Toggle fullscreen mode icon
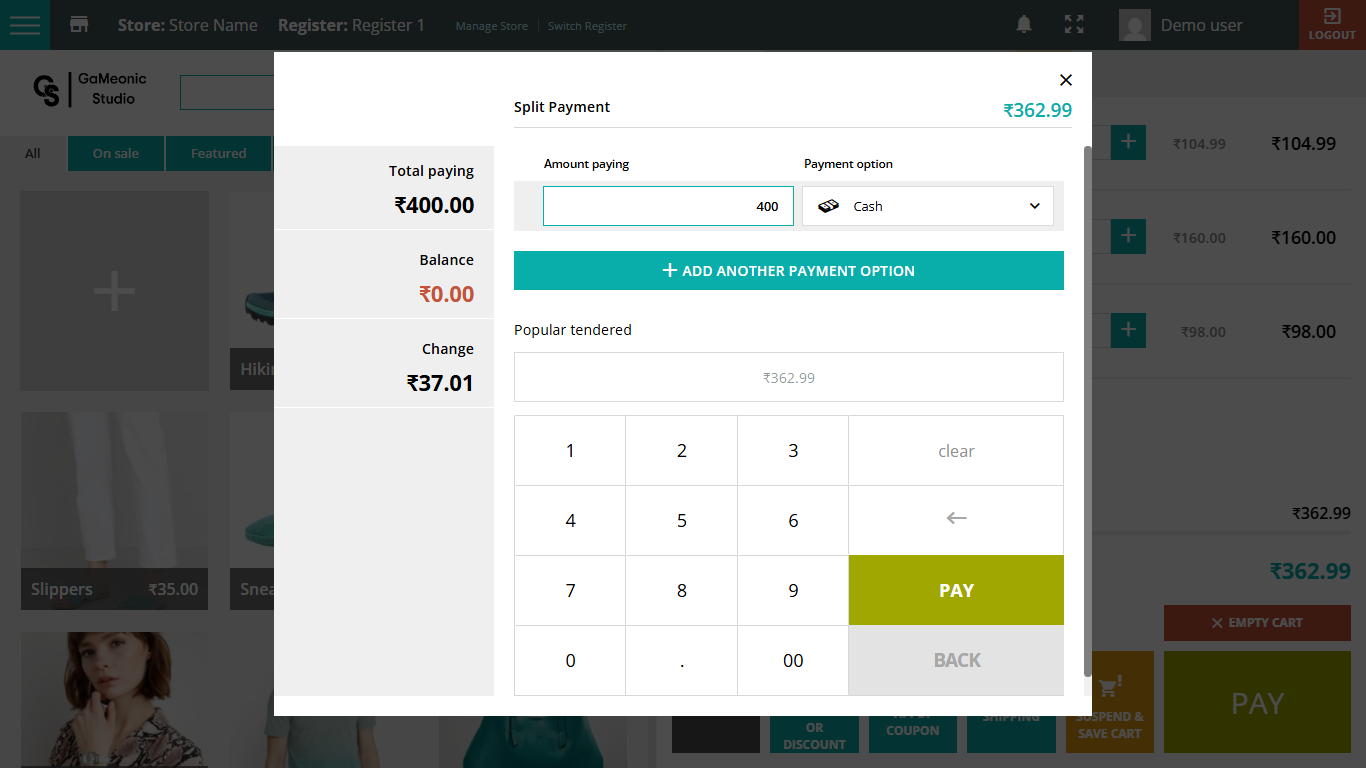Image resolution: width=1366 pixels, height=768 pixels. click(x=1074, y=25)
